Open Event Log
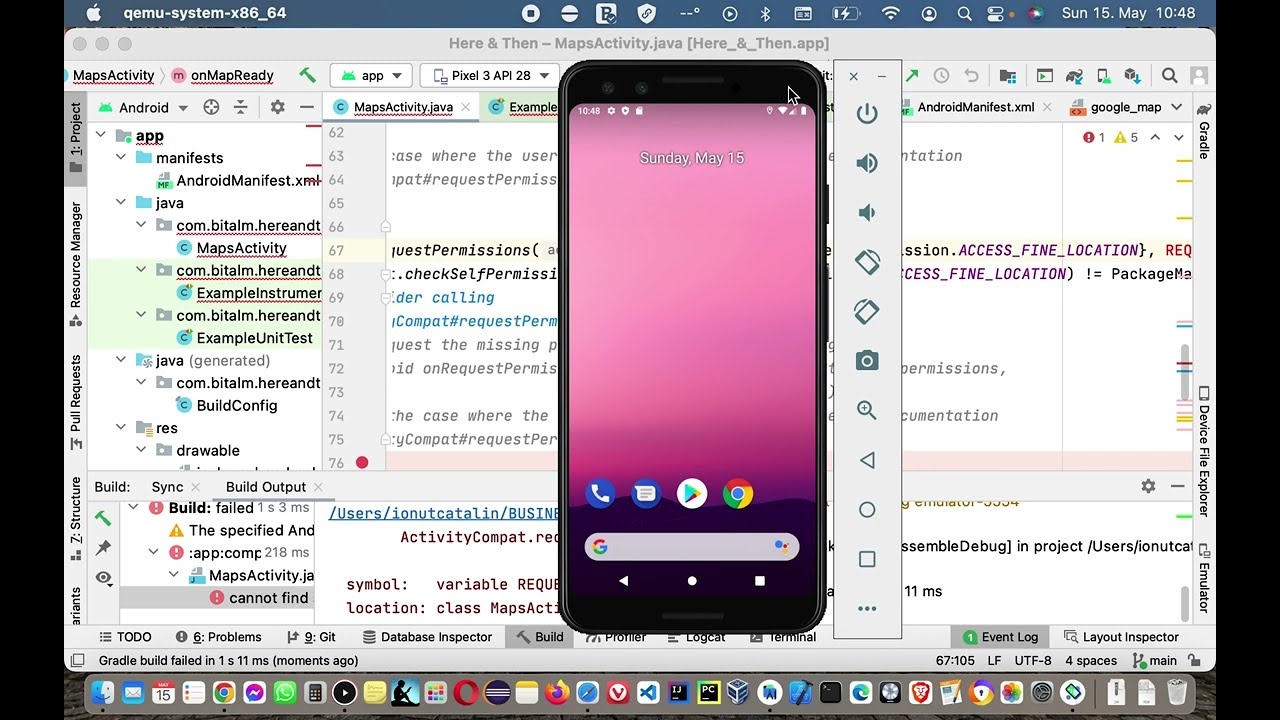 pyautogui.click(x=1000, y=637)
